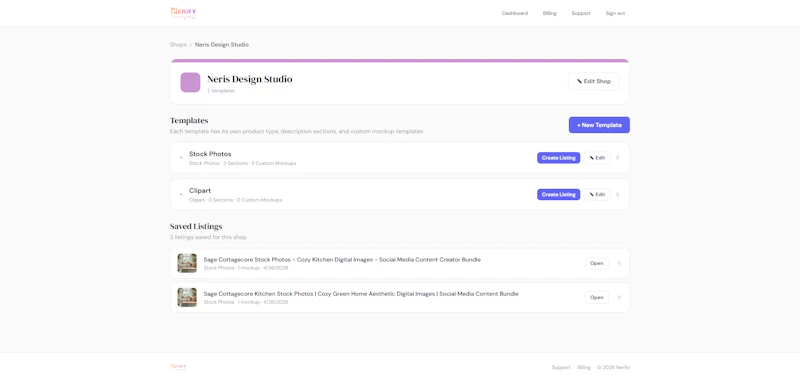Click '2 listings saved for this shop' text
The width and height of the screenshot is (800, 382).
click(x=208, y=237)
